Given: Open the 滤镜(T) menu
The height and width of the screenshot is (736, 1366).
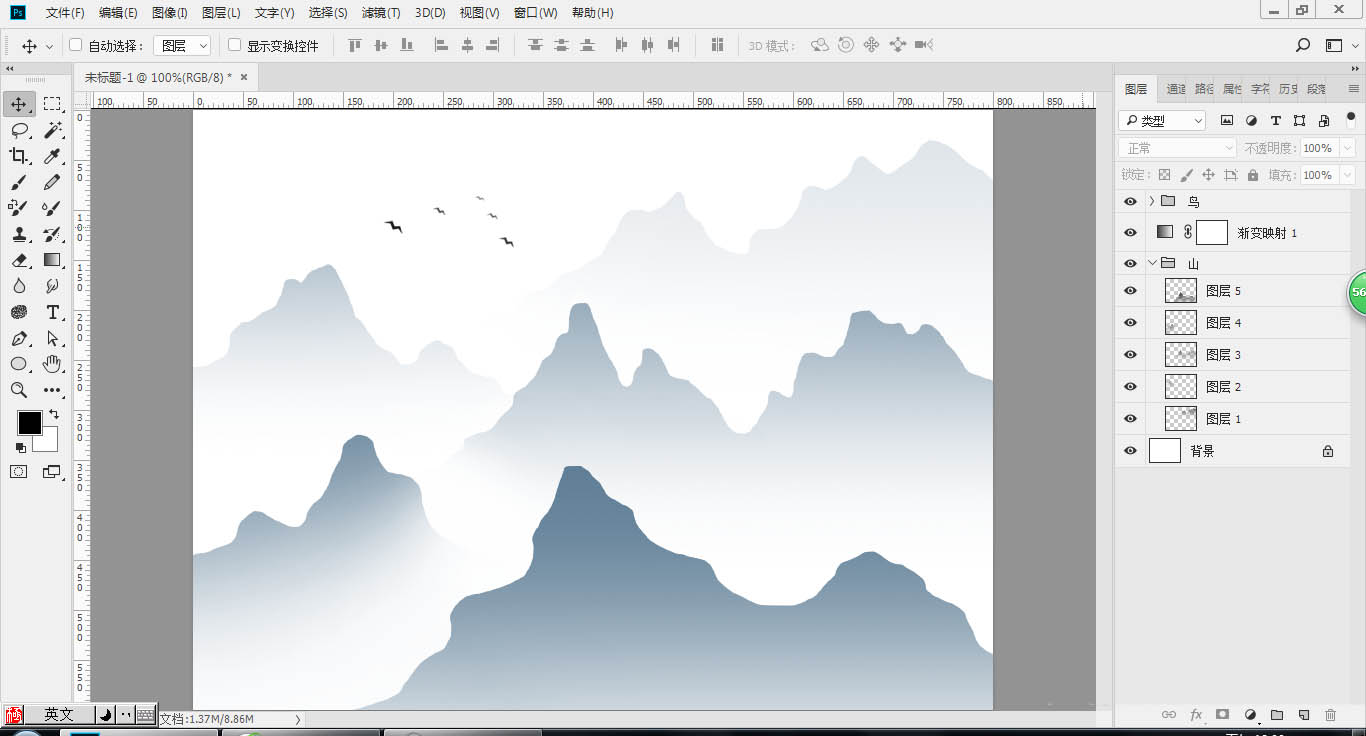Looking at the screenshot, I should coord(381,13).
